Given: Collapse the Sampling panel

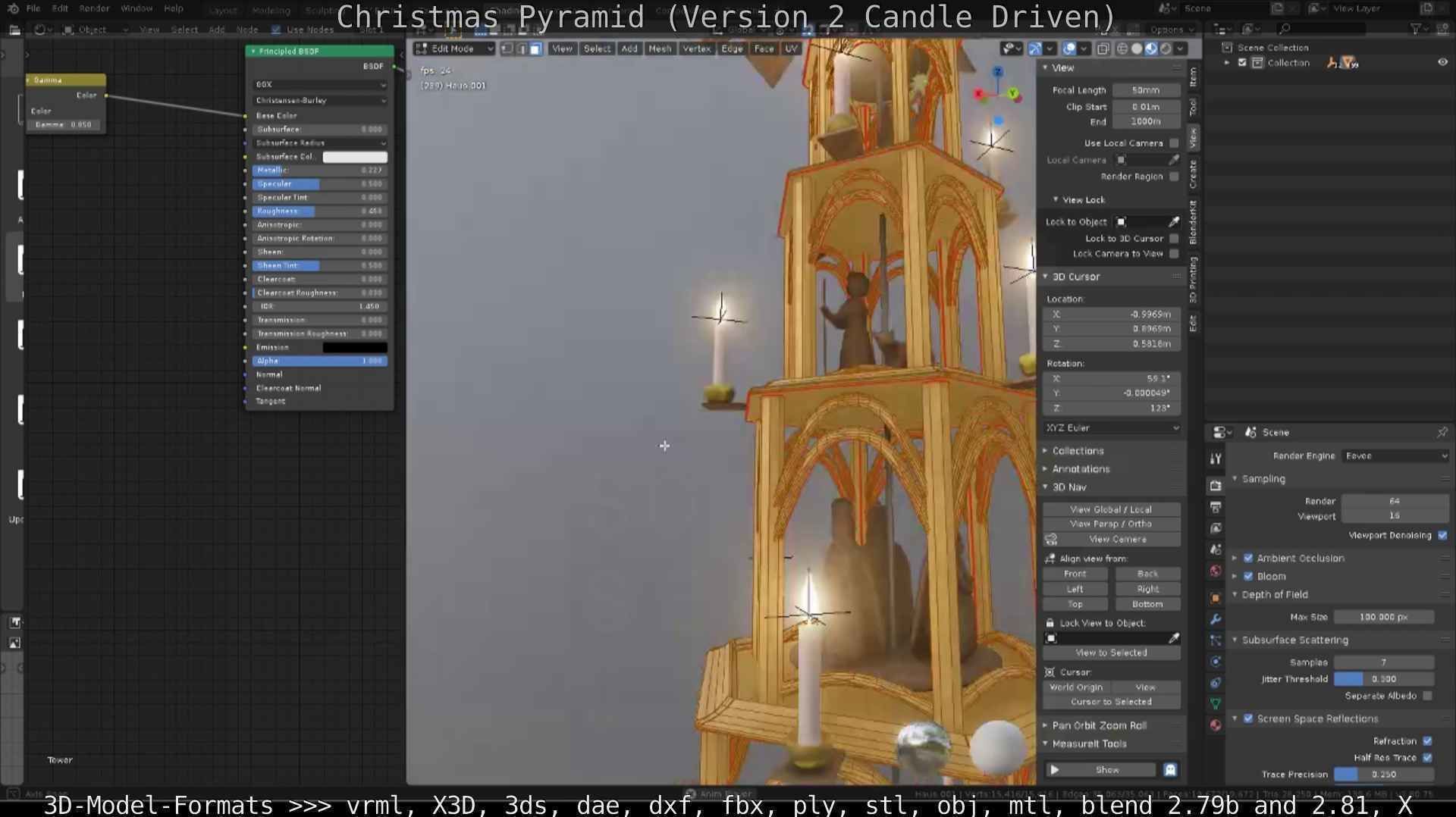Looking at the screenshot, I should 1263,479.
